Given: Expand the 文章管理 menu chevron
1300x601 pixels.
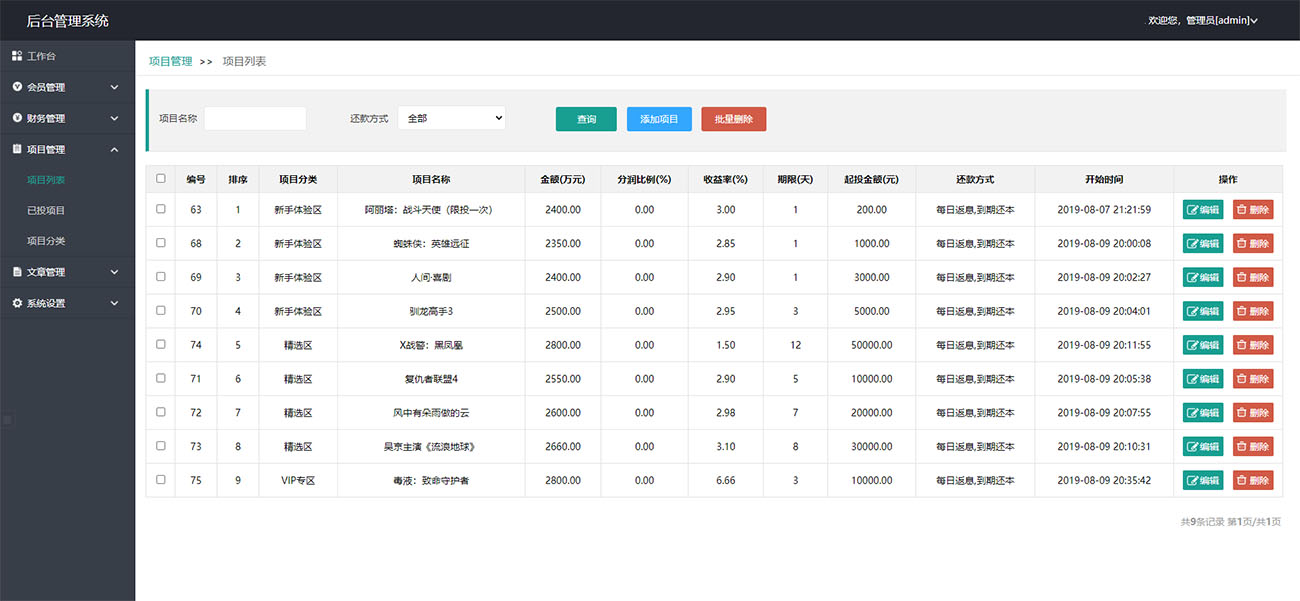Looking at the screenshot, I should point(114,272).
